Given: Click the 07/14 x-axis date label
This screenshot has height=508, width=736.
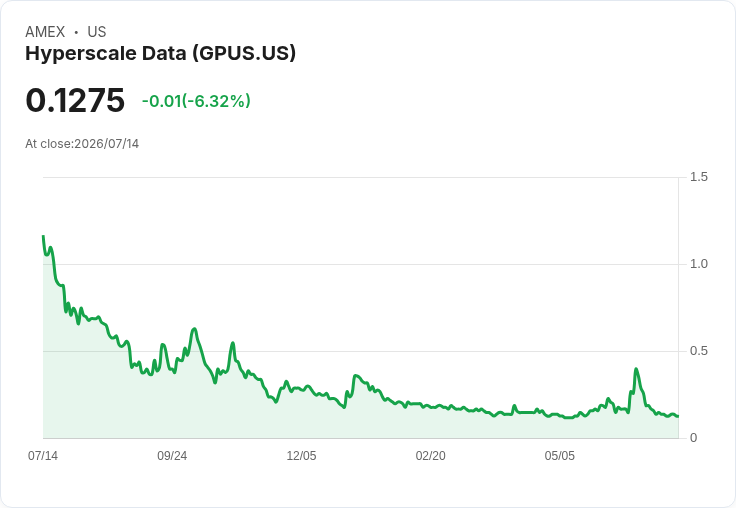Looking at the screenshot, I should 43,456.
